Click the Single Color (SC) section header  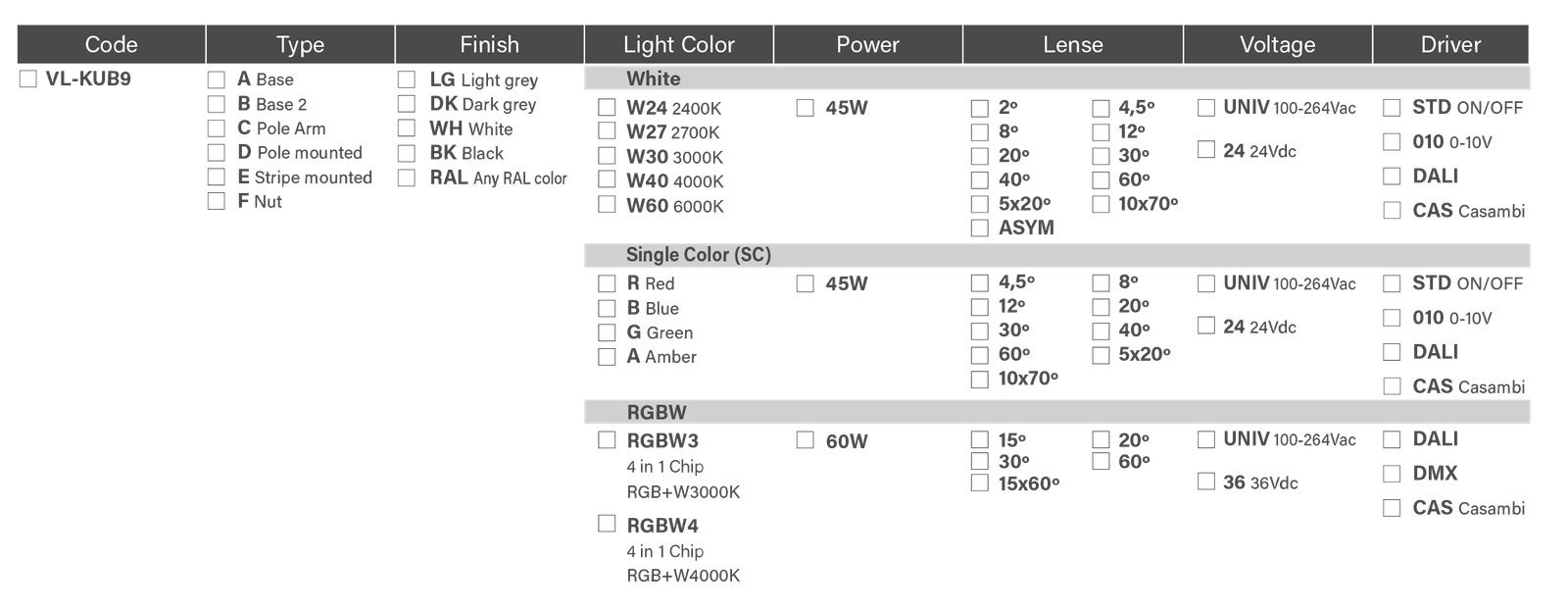(698, 255)
